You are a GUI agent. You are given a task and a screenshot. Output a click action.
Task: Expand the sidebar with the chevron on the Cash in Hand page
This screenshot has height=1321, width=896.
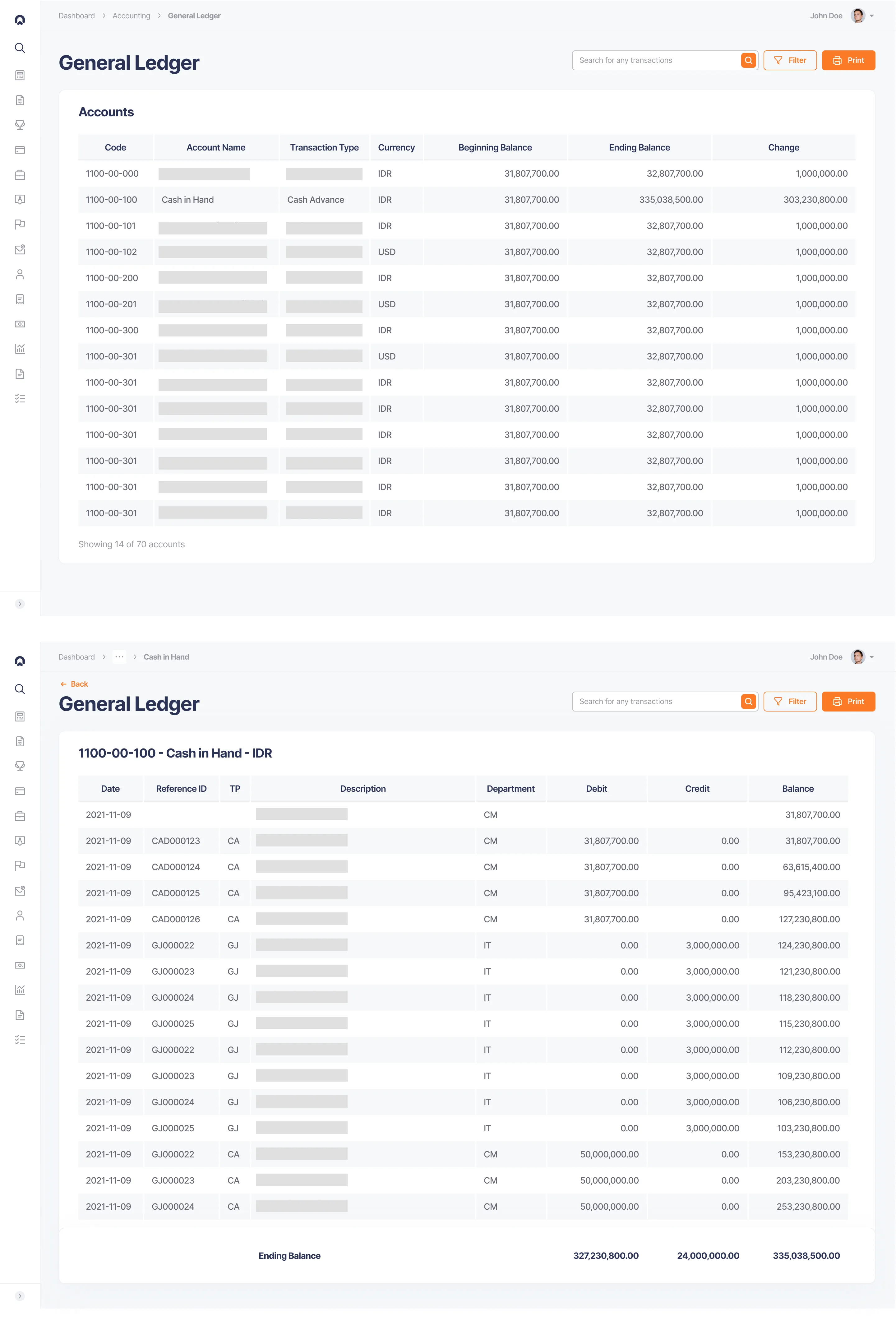[x=20, y=1296]
